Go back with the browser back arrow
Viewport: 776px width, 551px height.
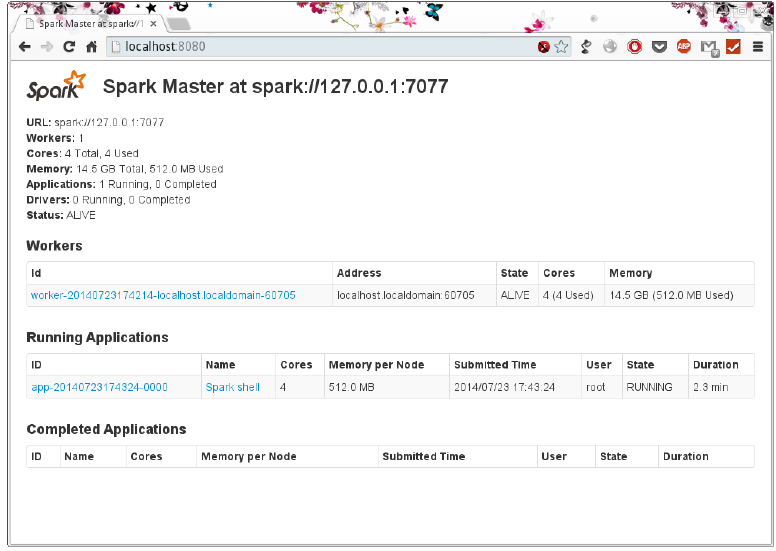24,47
